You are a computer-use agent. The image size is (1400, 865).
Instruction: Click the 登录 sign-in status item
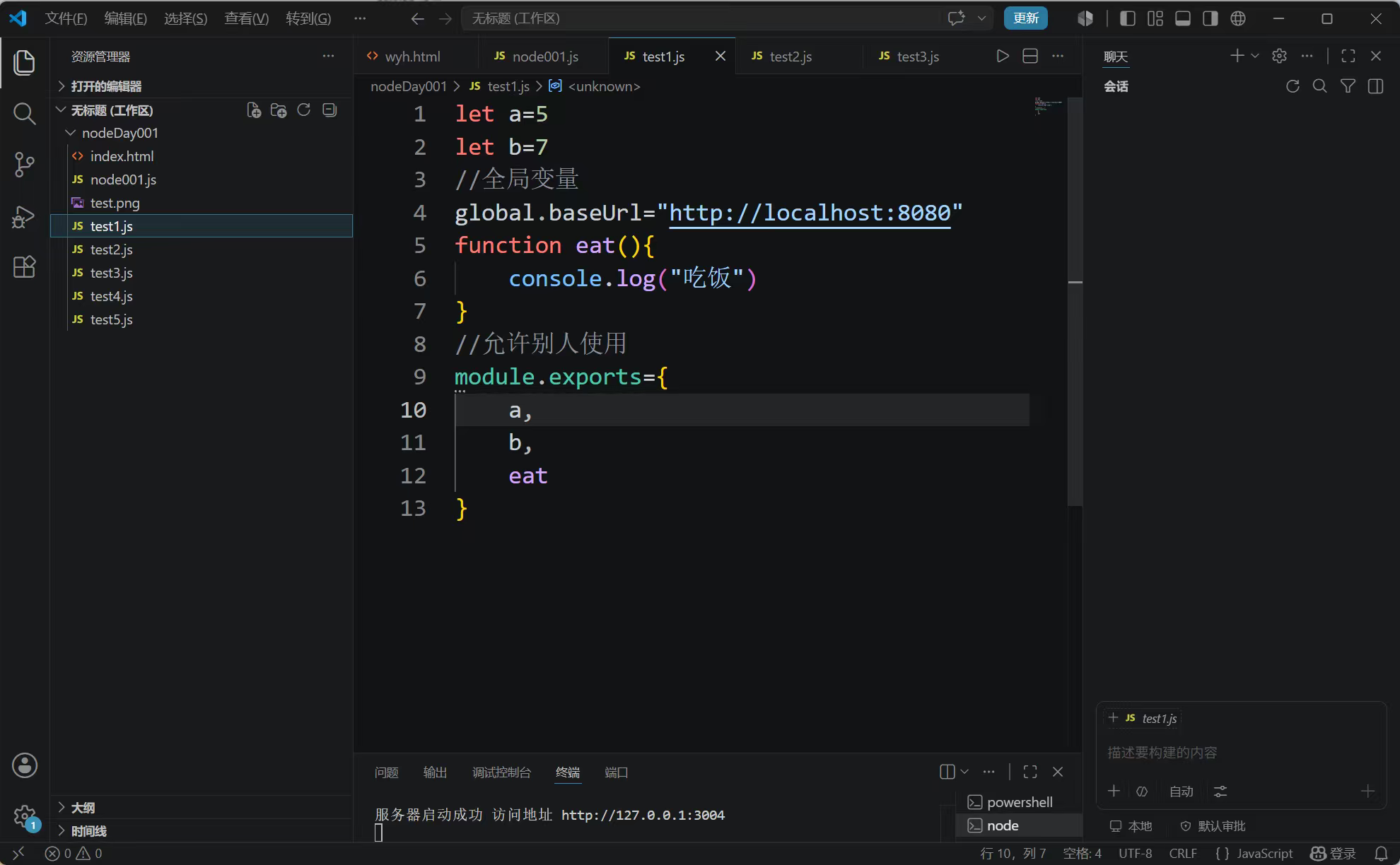(1334, 853)
